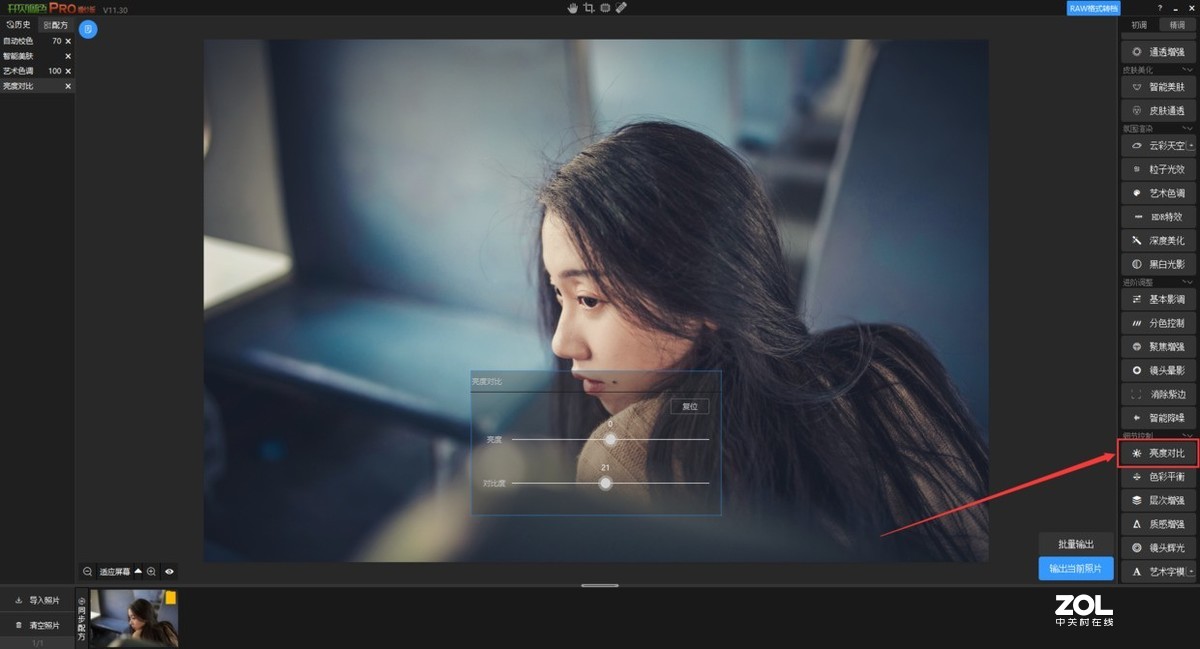
Task: Open 智能降噪 adjustment
Action: tap(1158, 418)
